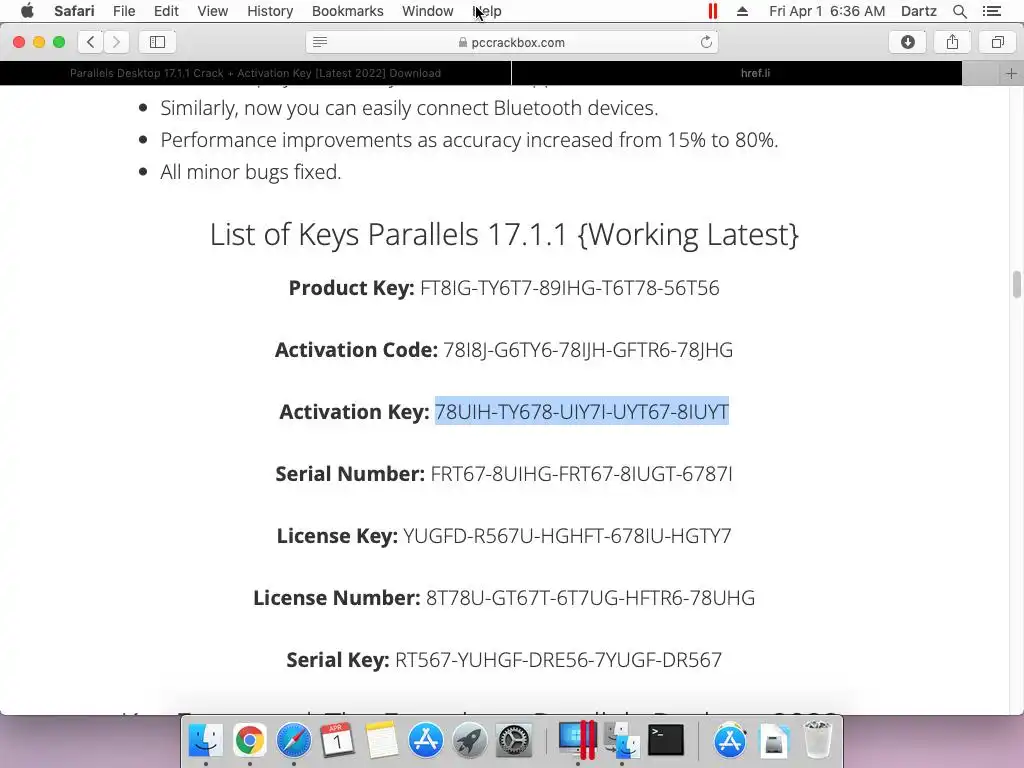Image resolution: width=1024 pixels, height=768 pixels.
Task: Click the pccrackbox.com address field
Action: click(x=512, y=42)
